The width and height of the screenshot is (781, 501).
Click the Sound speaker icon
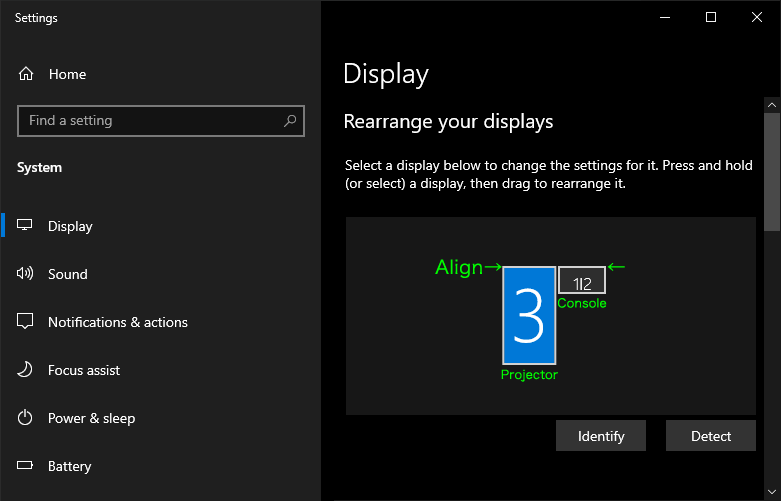pos(25,273)
